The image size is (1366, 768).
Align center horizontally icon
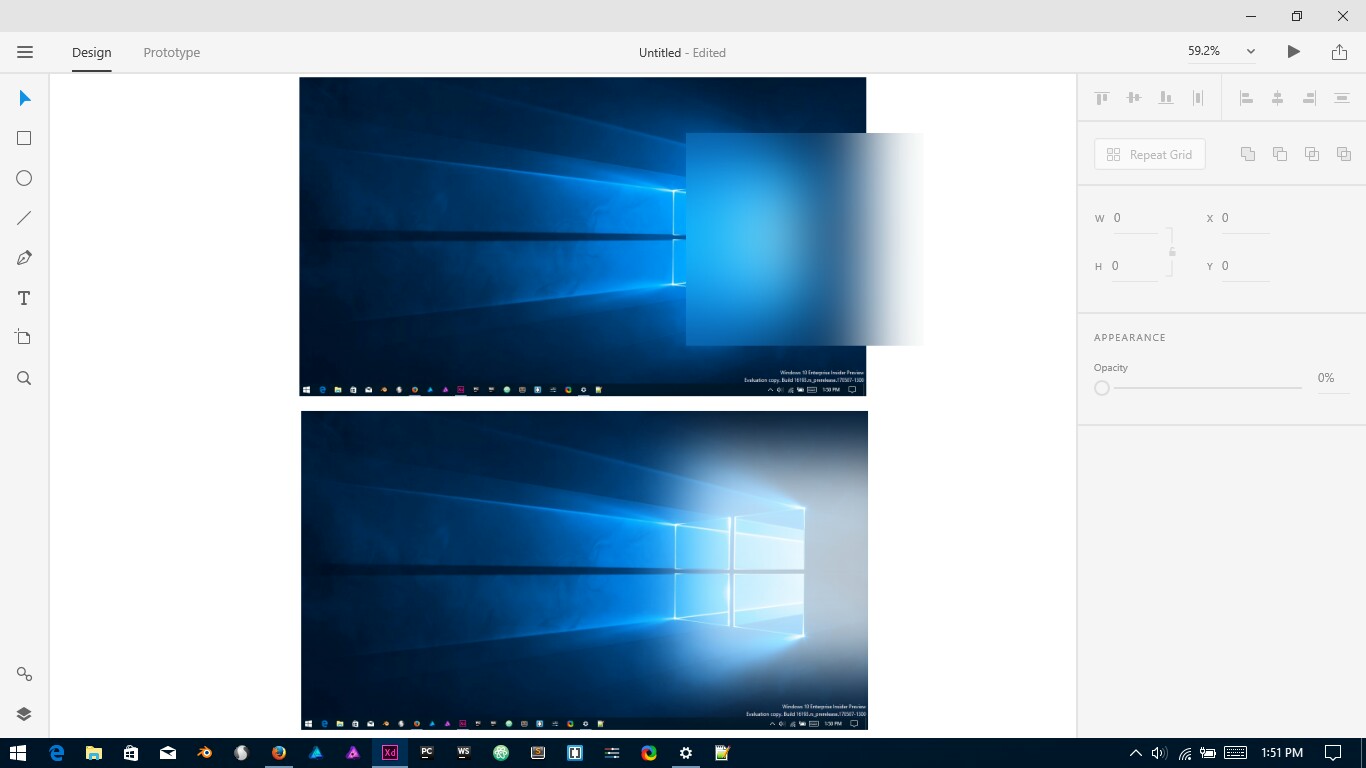pos(1278,98)
